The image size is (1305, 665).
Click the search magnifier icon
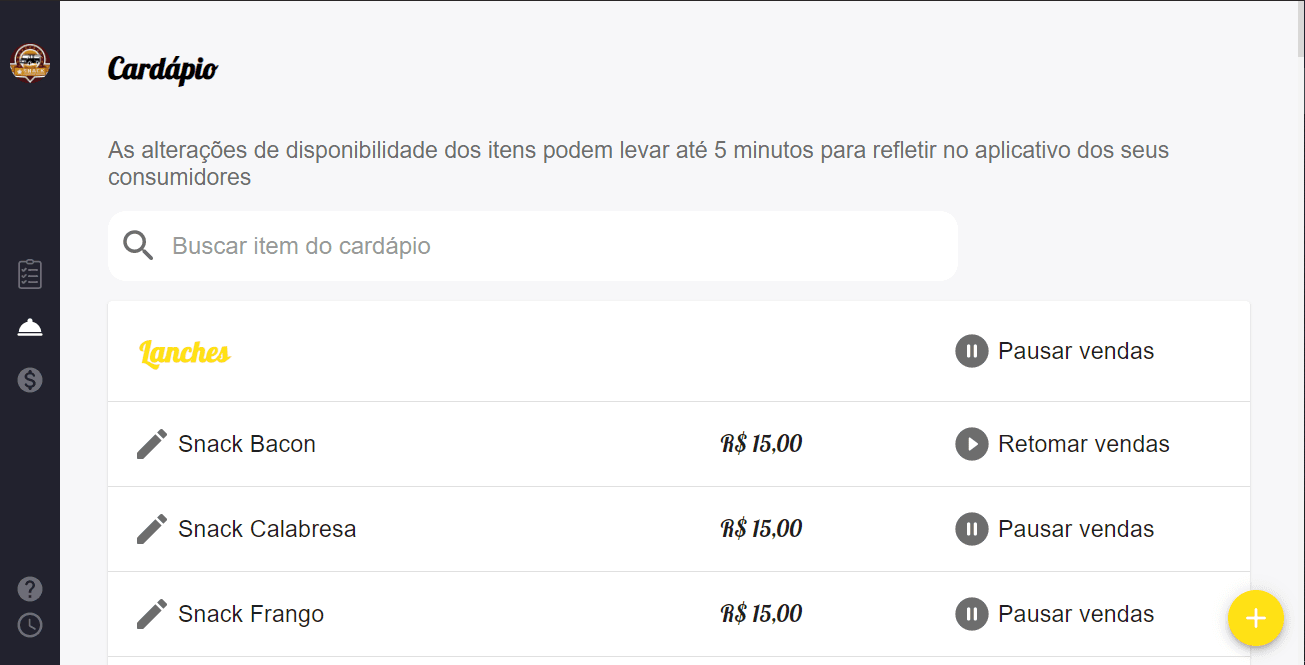point(138,246)
